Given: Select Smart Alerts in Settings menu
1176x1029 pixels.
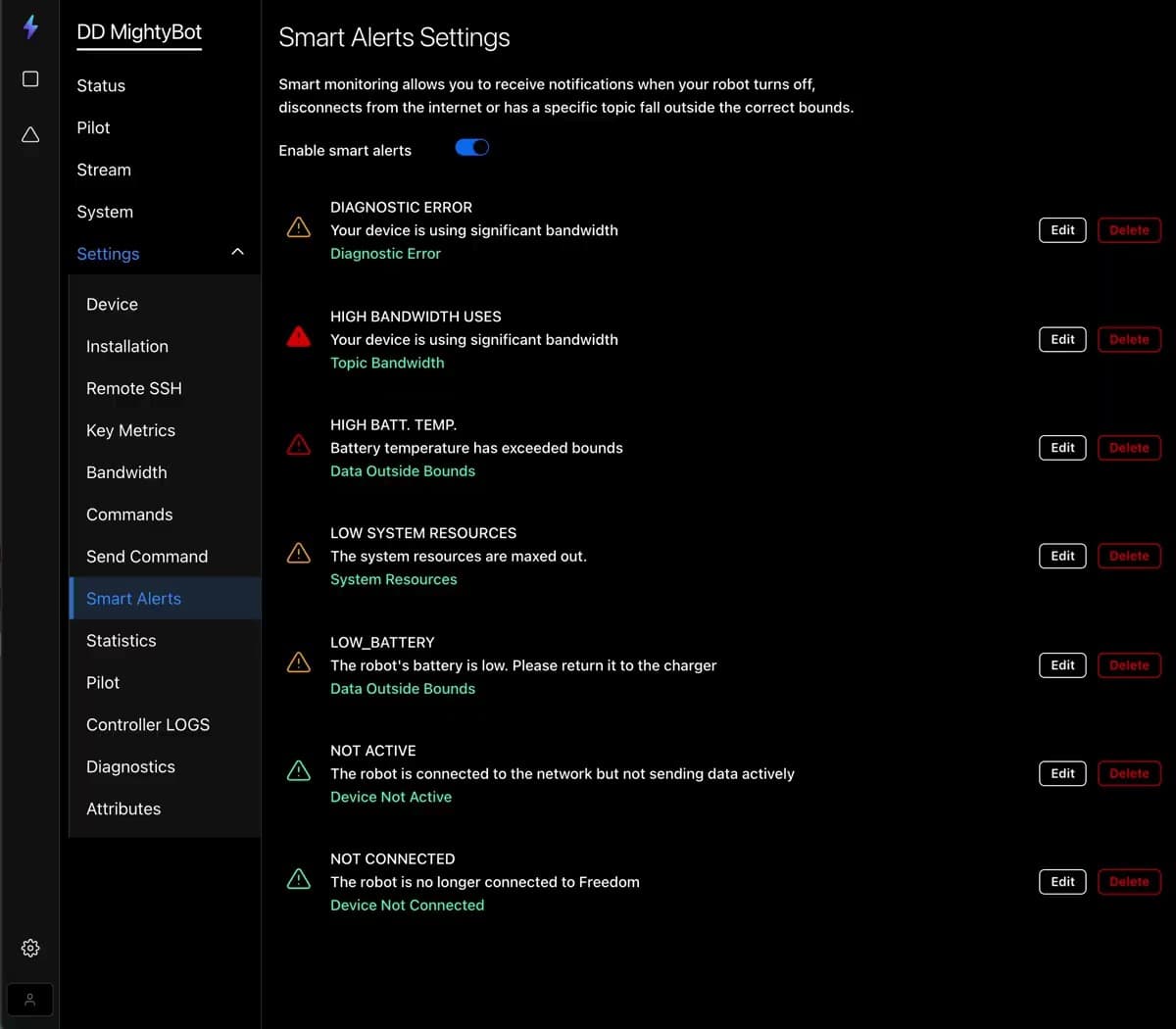Looking at the screenshot, I should point(165,599).
